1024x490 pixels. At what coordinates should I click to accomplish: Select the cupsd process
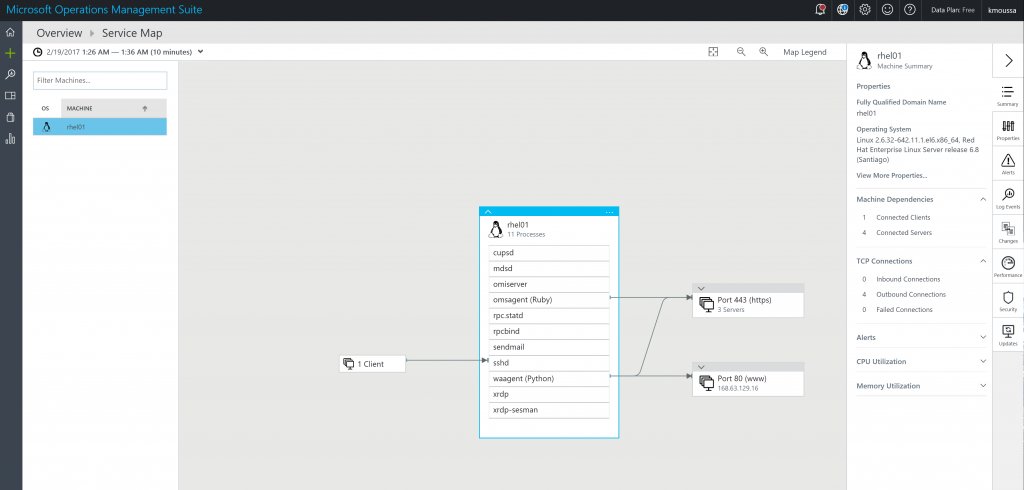coord(549,253)
